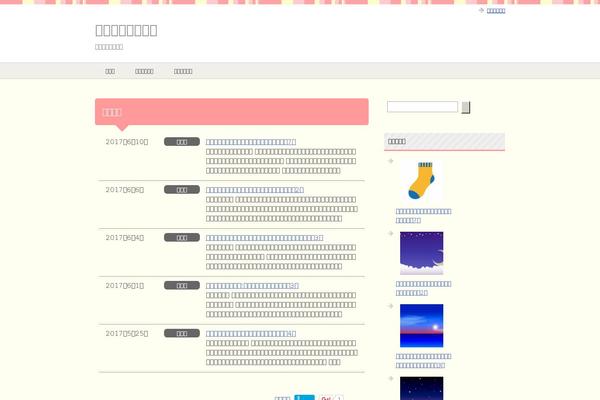Click the date text 2017/6/6
This screenshot has height=400, width=600.
point(125,190)
